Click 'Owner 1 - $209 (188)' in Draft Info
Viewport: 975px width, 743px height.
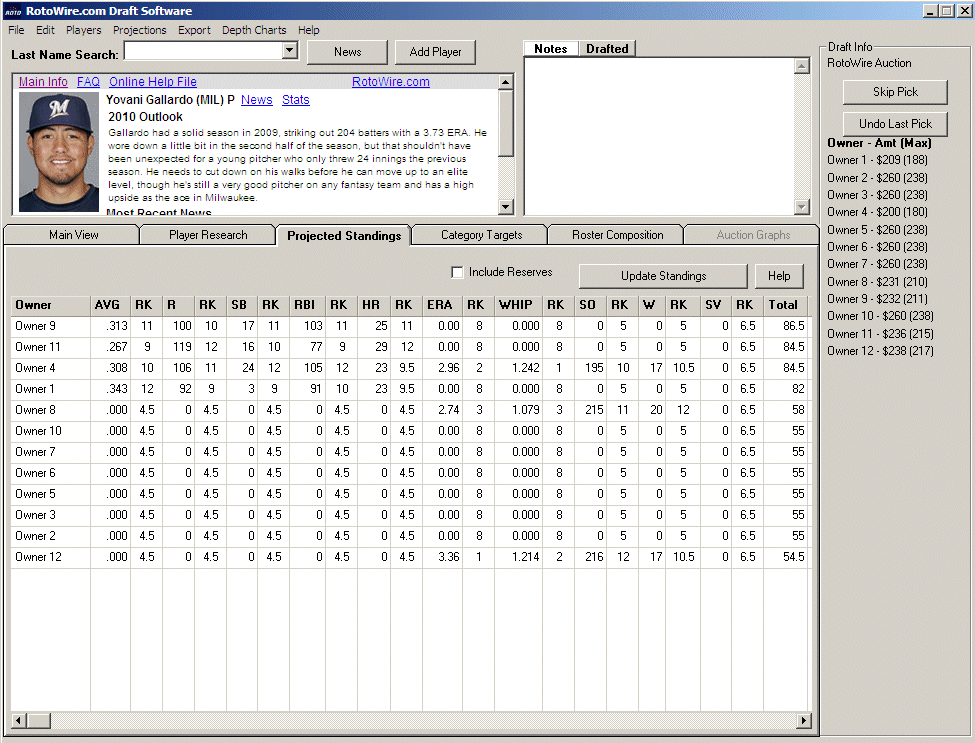pyautogui.click(x=877, y=160)
